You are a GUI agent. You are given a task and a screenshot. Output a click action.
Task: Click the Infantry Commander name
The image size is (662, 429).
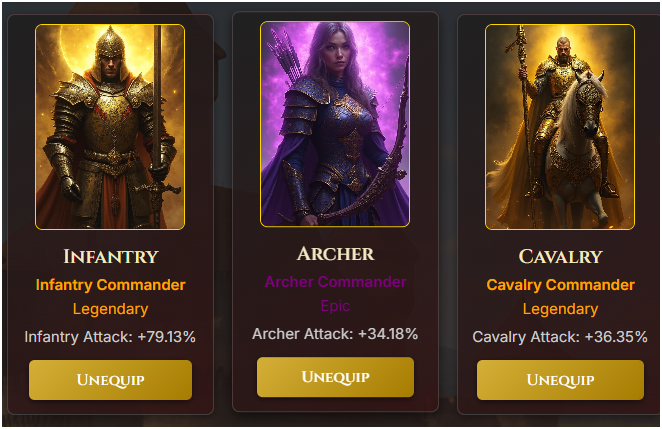pos(111,285)
